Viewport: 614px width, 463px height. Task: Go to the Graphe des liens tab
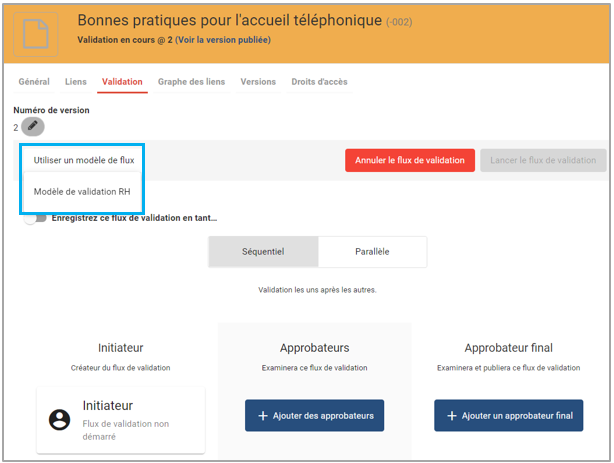(x=191, y=82)
